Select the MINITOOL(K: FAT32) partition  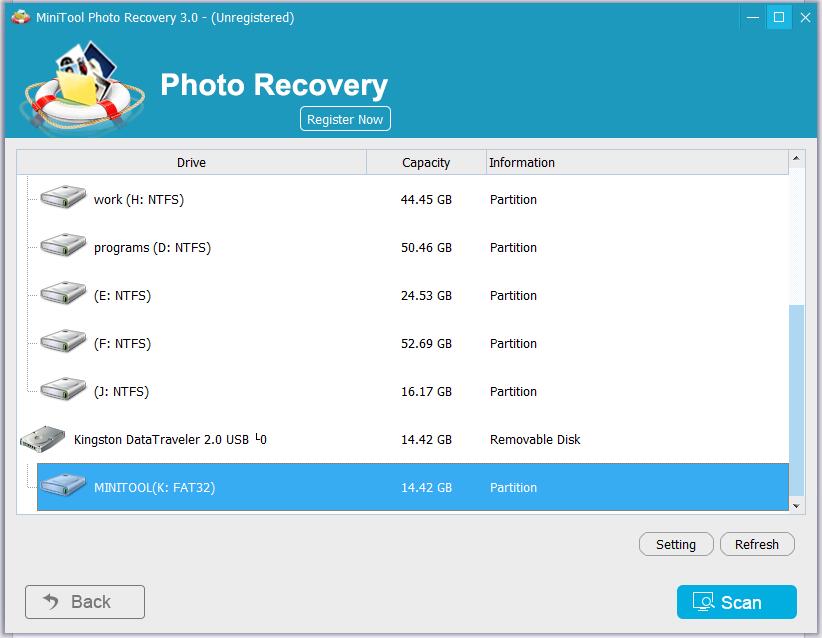[x=413, y=487]
